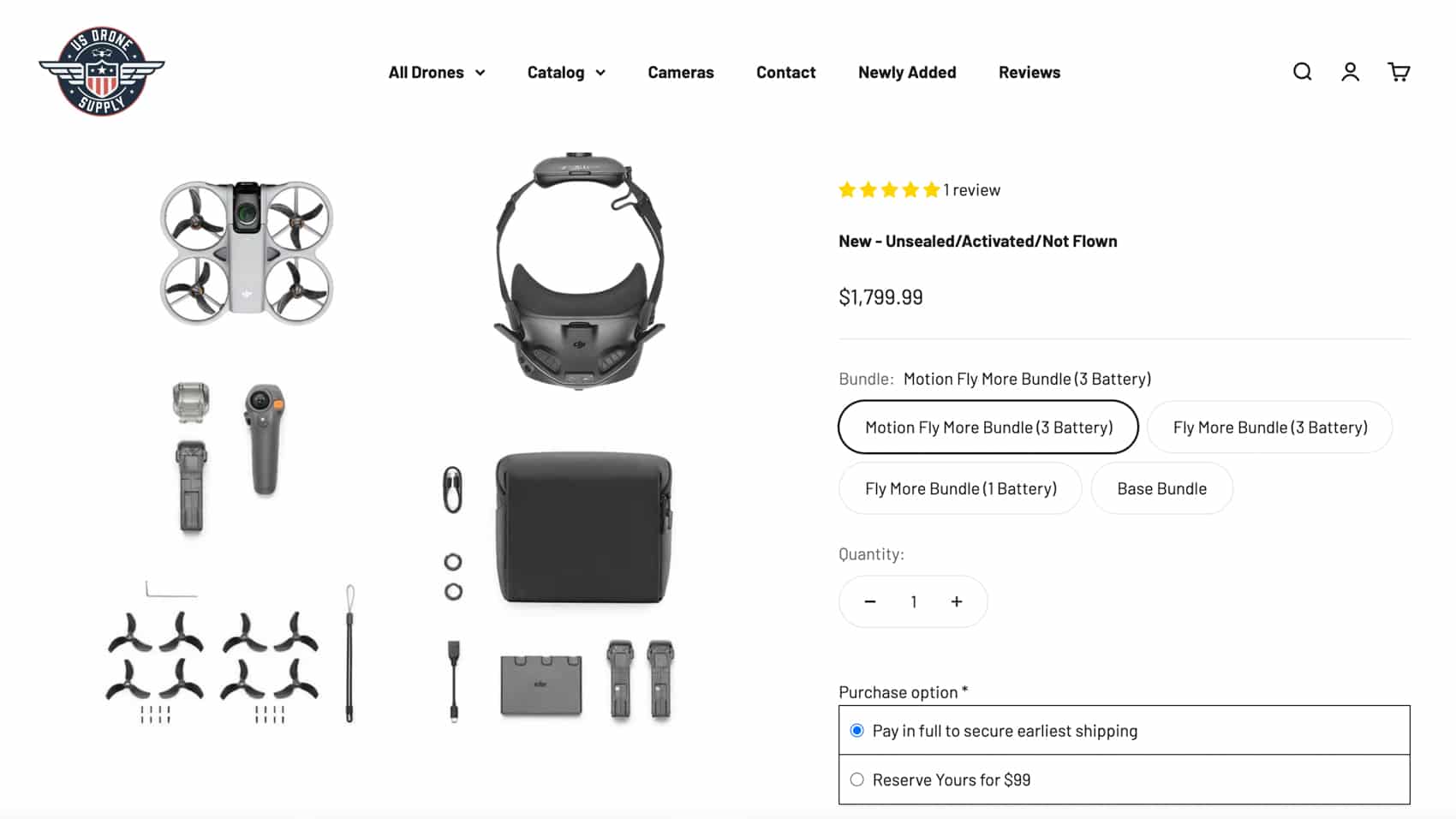Screen dimensions: 1456x819
Task: Click the account profile icon
Action: click(x=1350, y=72)
